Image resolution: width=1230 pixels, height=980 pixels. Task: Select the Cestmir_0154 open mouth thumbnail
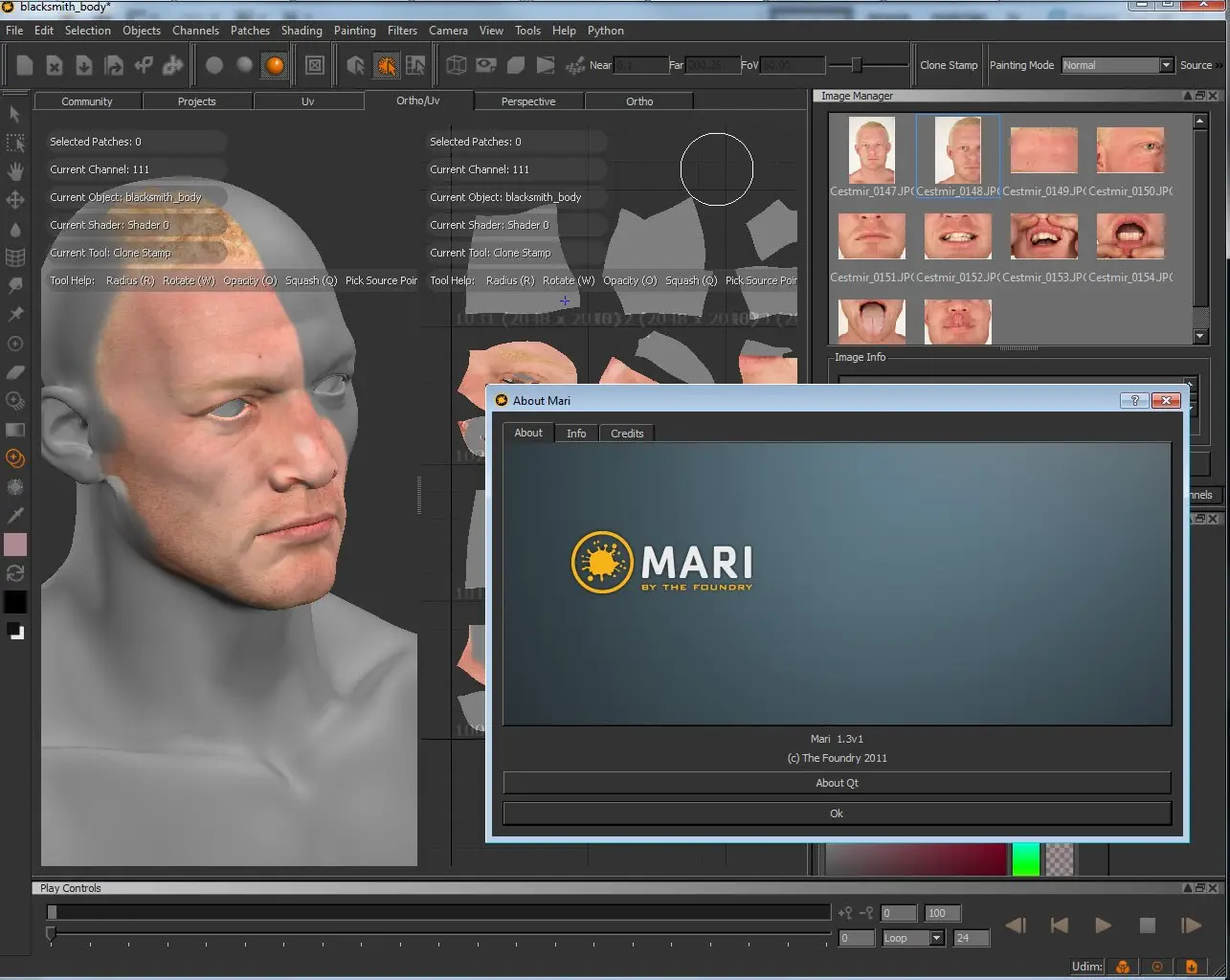pos(1130,236)
